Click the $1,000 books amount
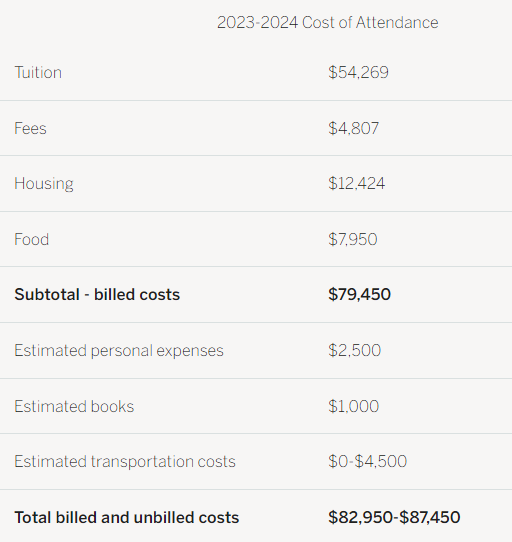 click(353, 406)
